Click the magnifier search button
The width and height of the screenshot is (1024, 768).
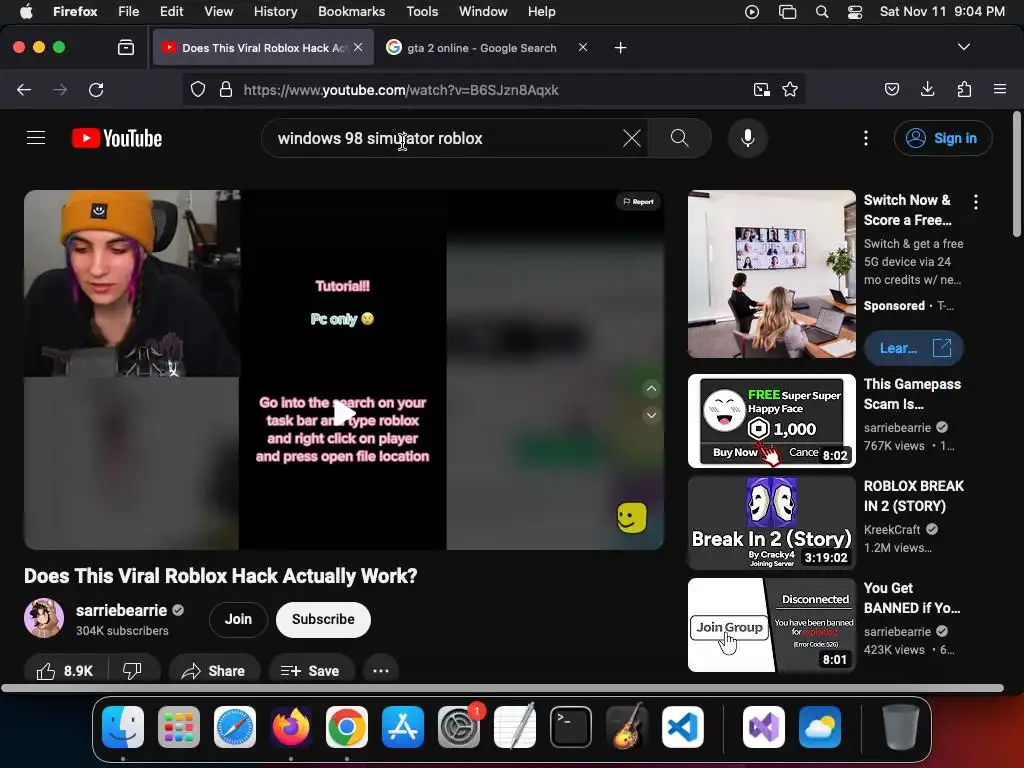(680, 138)
